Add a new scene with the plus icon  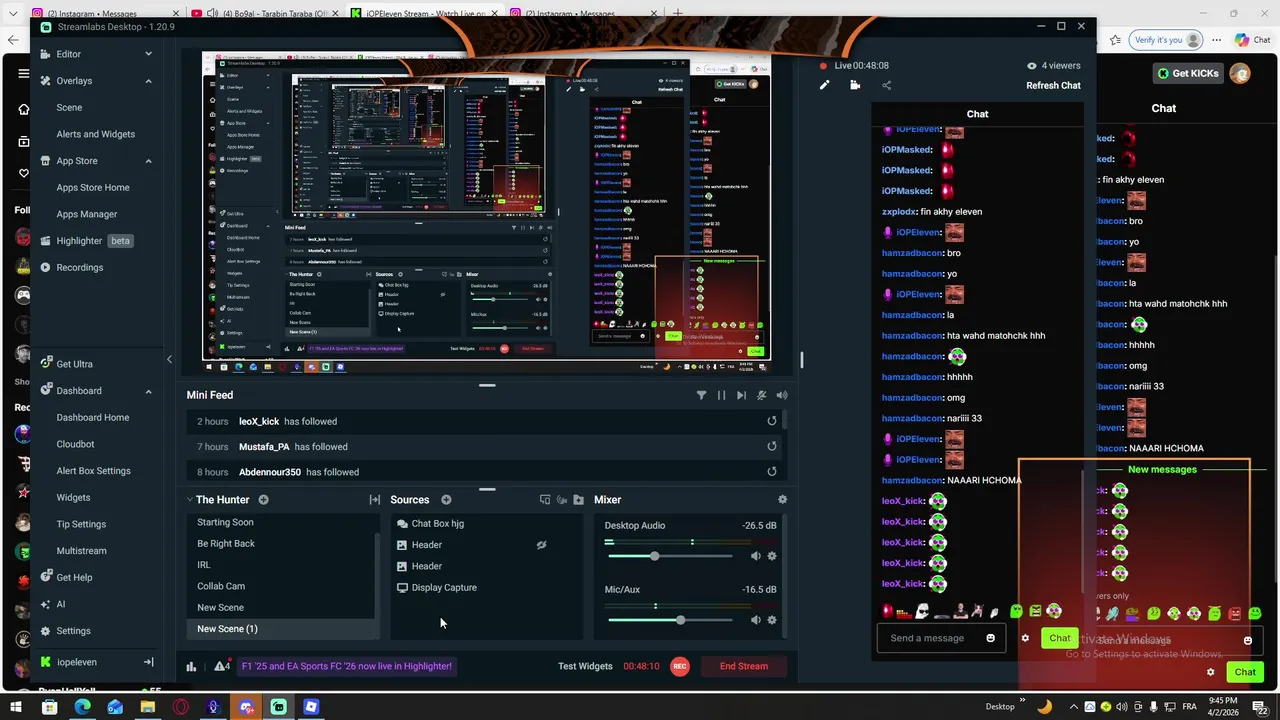pyautogui.click(x=263, y=500)
